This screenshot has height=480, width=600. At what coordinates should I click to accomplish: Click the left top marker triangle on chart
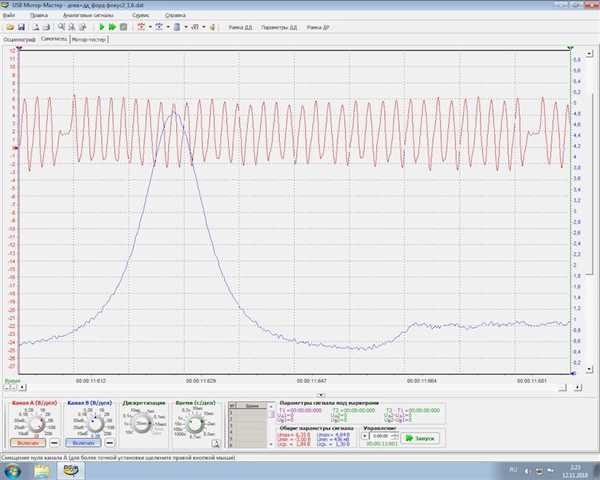pos(19,48)
